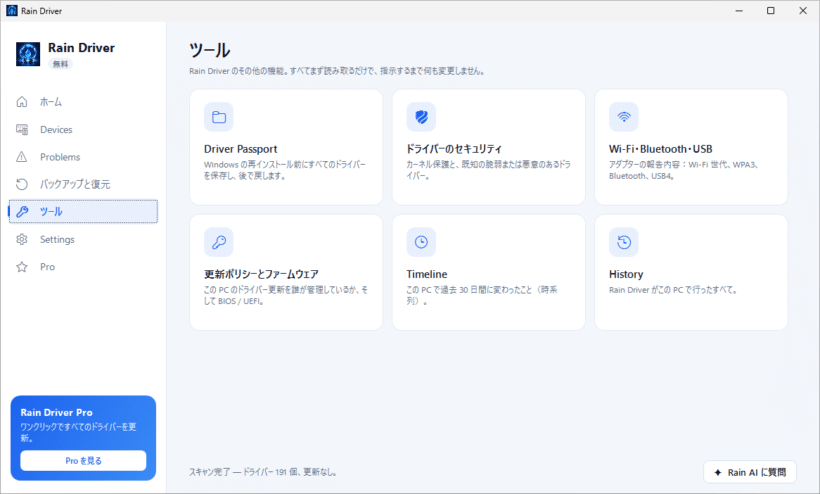Click the Pro を見る button
Screen dimensions: 820x494
pyautogui.click(x=83, y=461)
